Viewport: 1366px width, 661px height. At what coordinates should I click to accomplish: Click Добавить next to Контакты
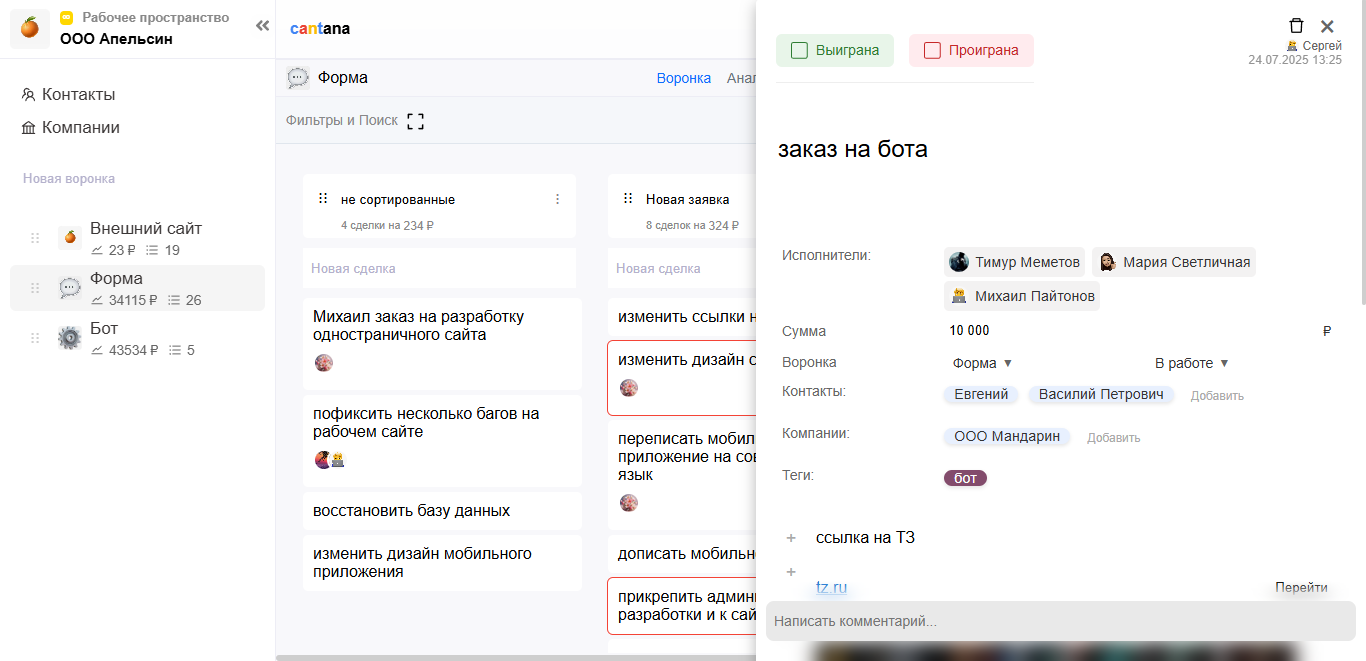[x=1216, y=395]
